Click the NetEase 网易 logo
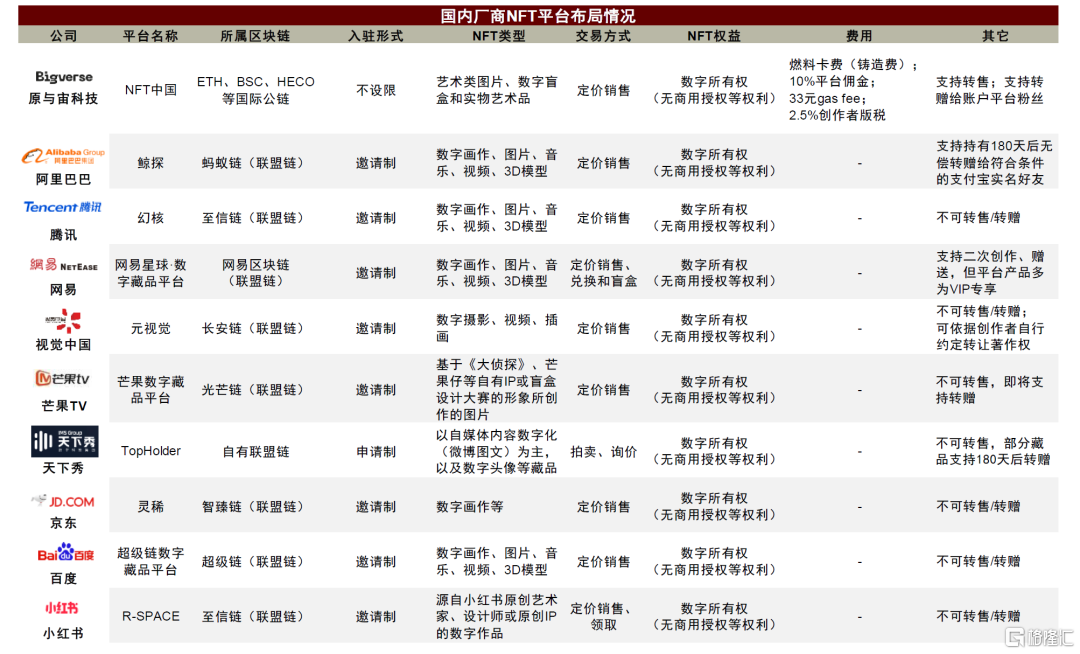This screenshot has height=654, width=1080. [x=63, y=265]
